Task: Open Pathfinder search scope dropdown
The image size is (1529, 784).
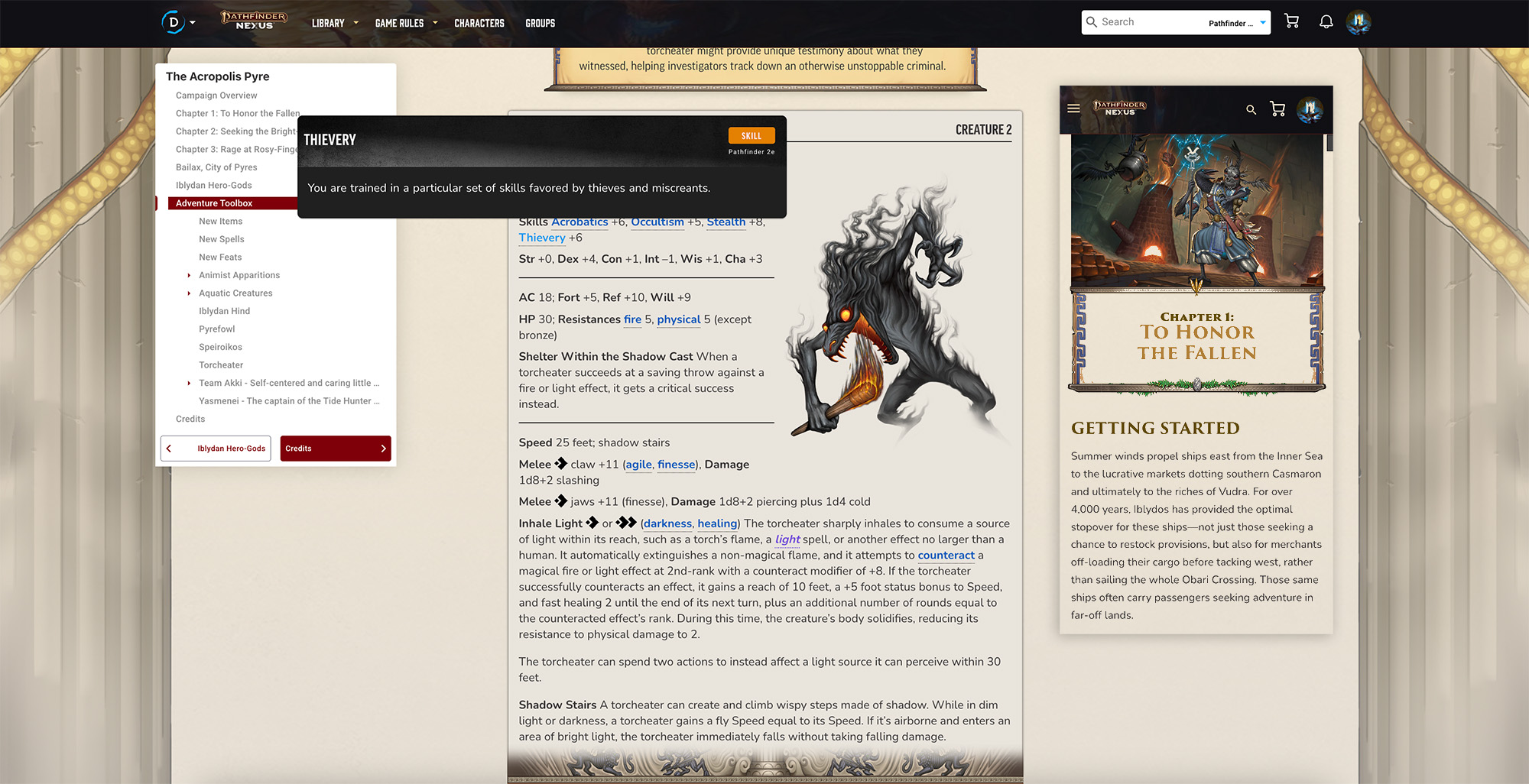Action: pyautogui.click(x=1237, y=23)
